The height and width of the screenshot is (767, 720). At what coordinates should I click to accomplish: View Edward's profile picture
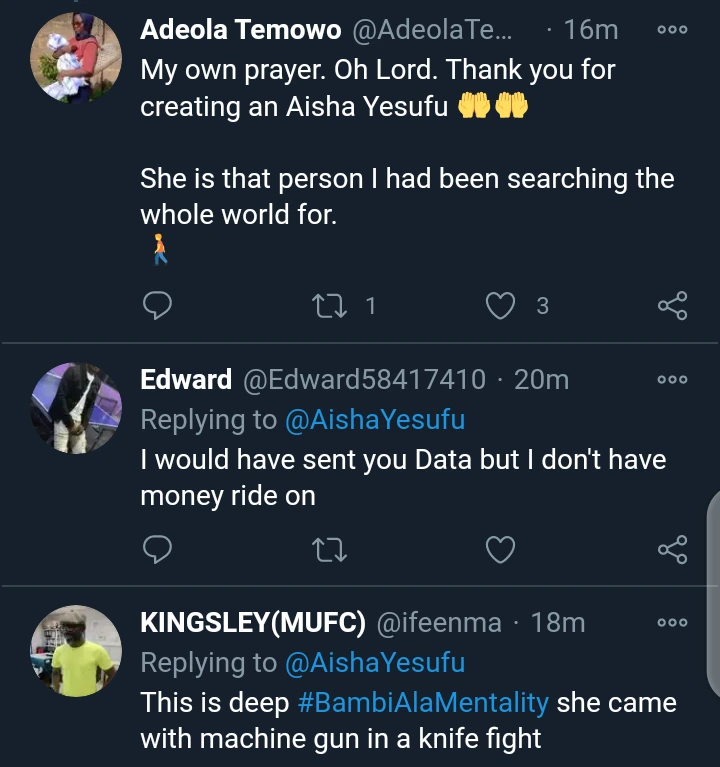[76, 407]
